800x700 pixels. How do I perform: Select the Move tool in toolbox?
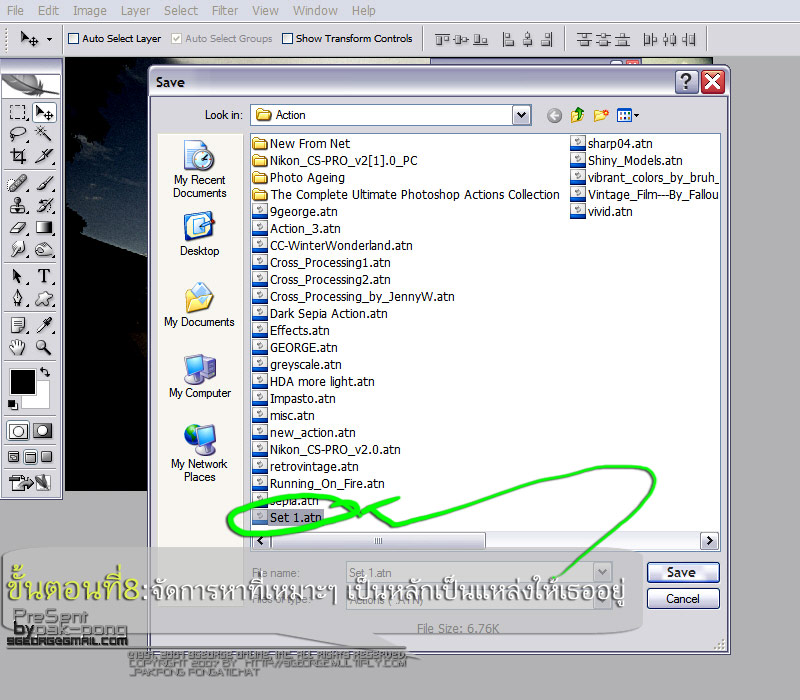(x=44, y=112)
